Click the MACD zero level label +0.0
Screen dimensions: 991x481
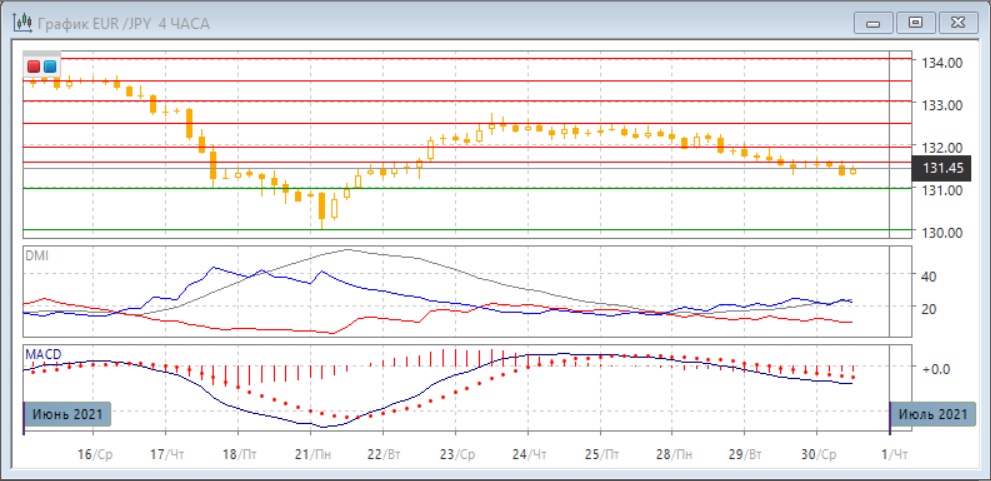coord(936,369)
